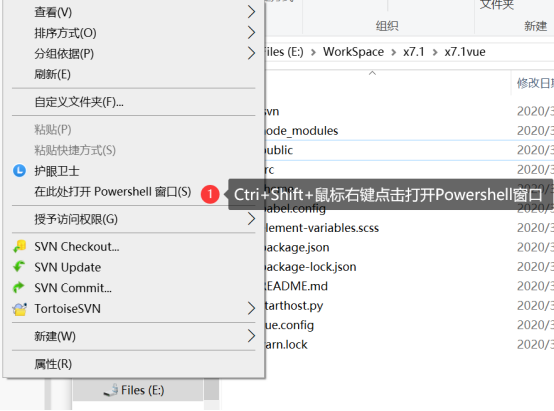
Task: Select the package.json file
Action: (x=297, y=247)
